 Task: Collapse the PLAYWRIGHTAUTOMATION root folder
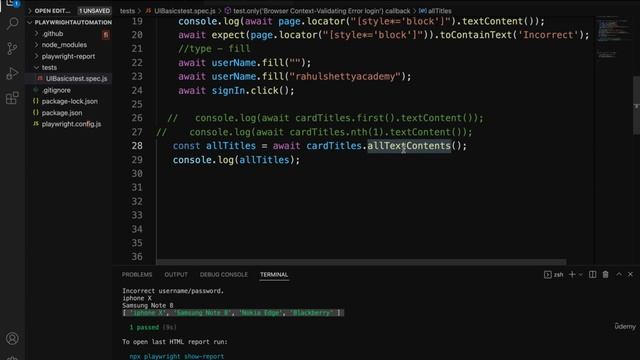click(x=69, y=22)
